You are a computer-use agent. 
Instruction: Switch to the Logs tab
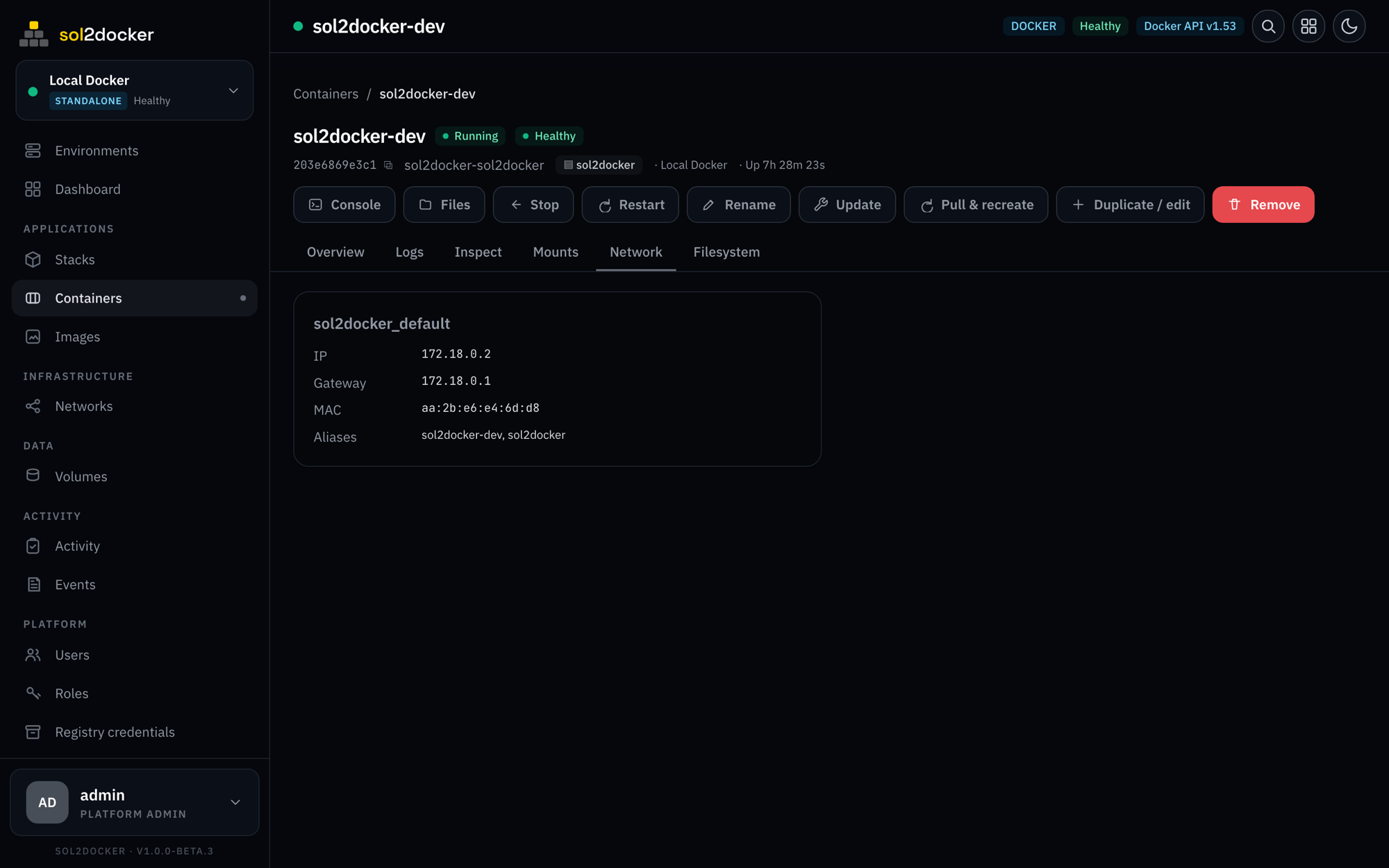point(409,252)
